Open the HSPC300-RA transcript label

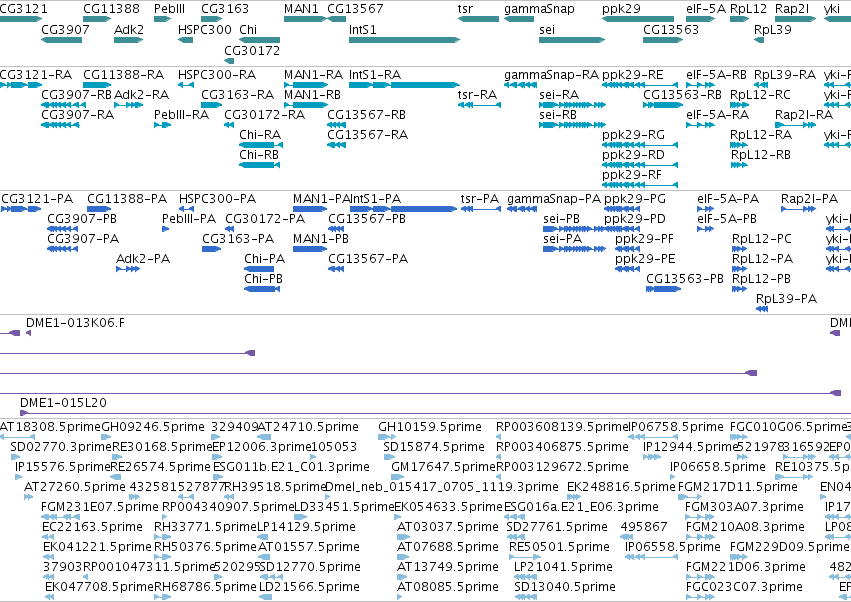217,74
